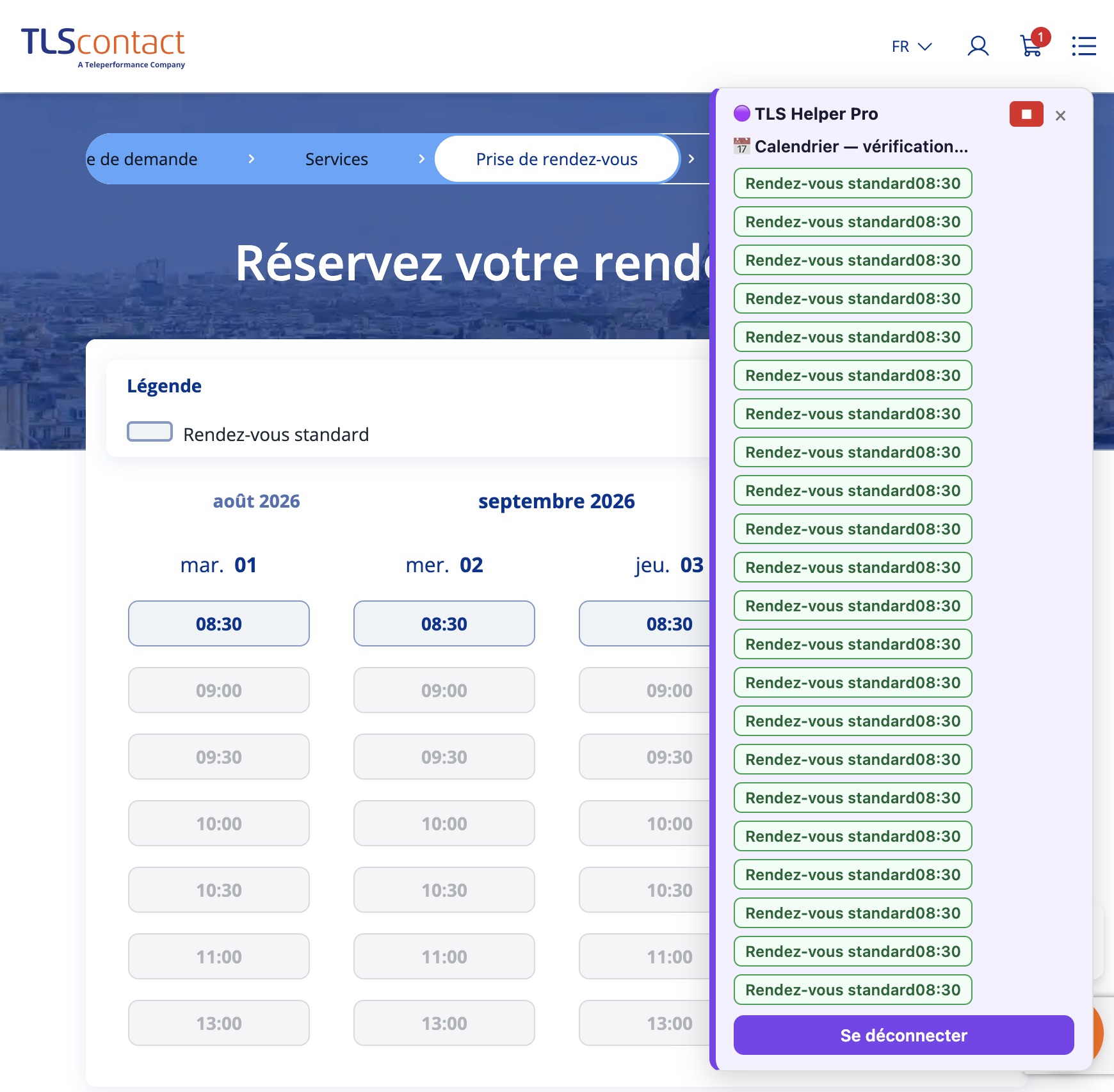Click the 'mar. 01' day header
This screenshot has height=1092, width=1114.
coord(218,565)
